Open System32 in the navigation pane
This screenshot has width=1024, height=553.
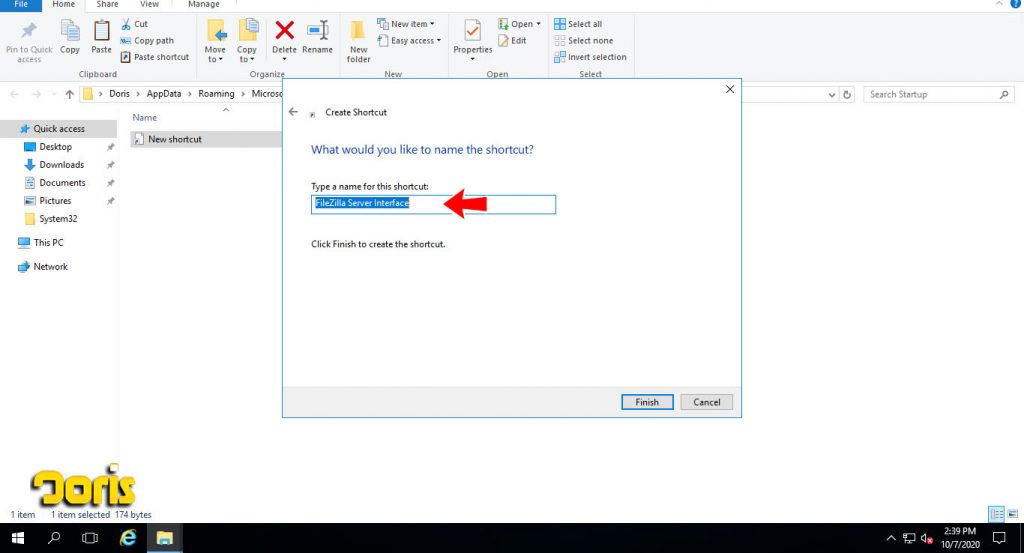point(58,219)
